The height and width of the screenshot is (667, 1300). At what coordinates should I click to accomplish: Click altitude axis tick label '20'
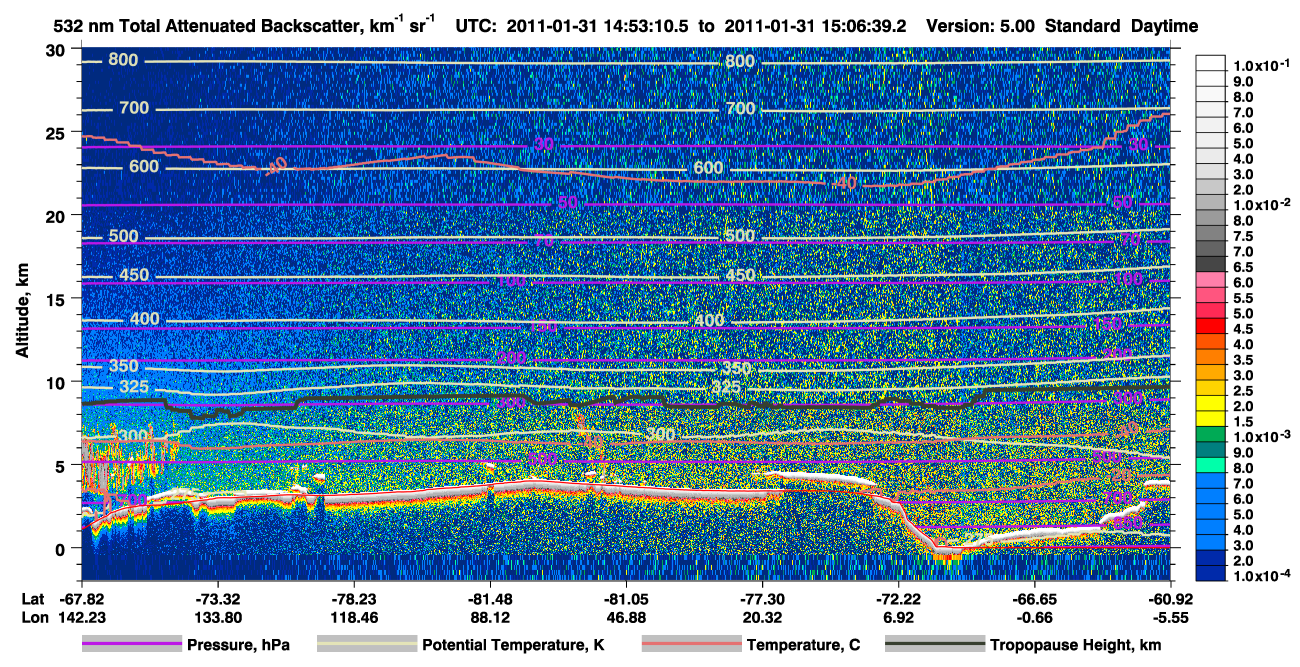pyautogui.click(x=57, y=215)
